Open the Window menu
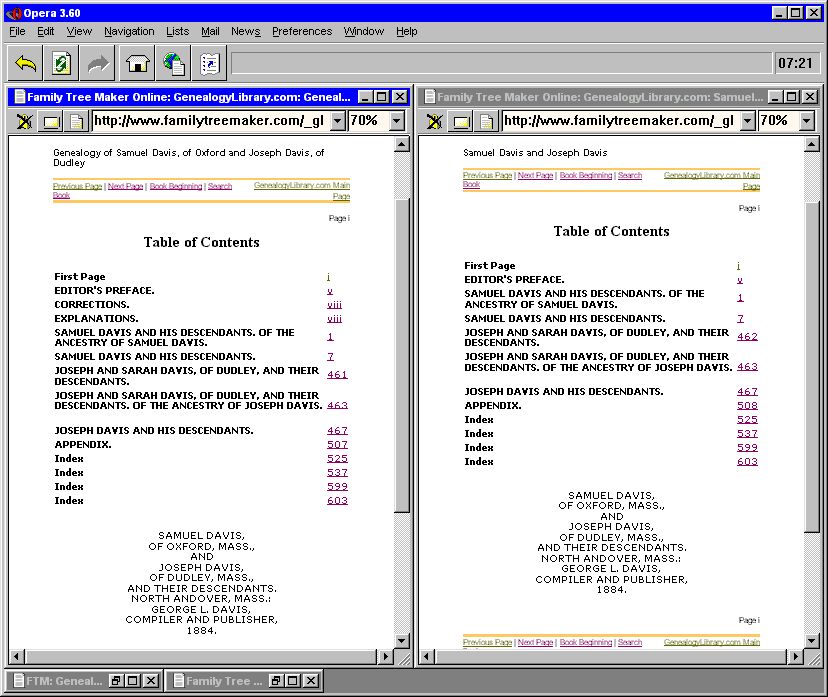Viewport: 828px width, 697px height. (x=364, y=31)
